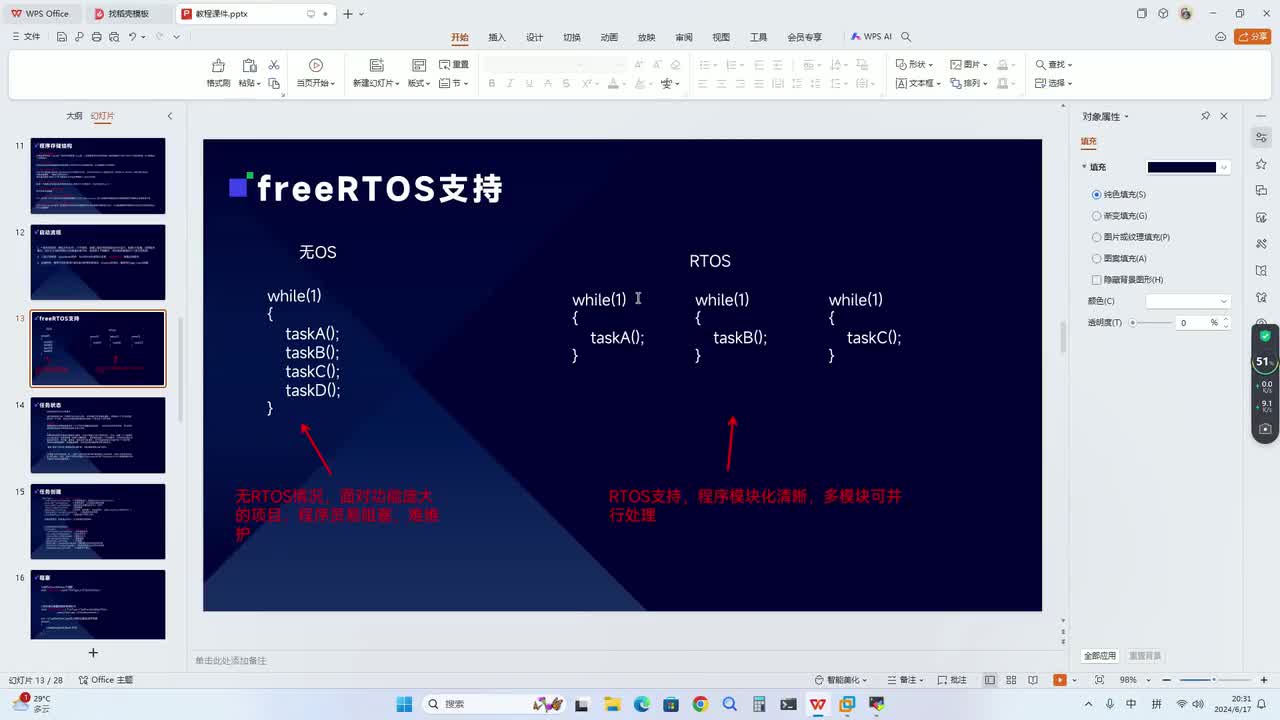Pin the Object Properties (对象属性) pane
1280x720 pixels.
coord(1205,116)
